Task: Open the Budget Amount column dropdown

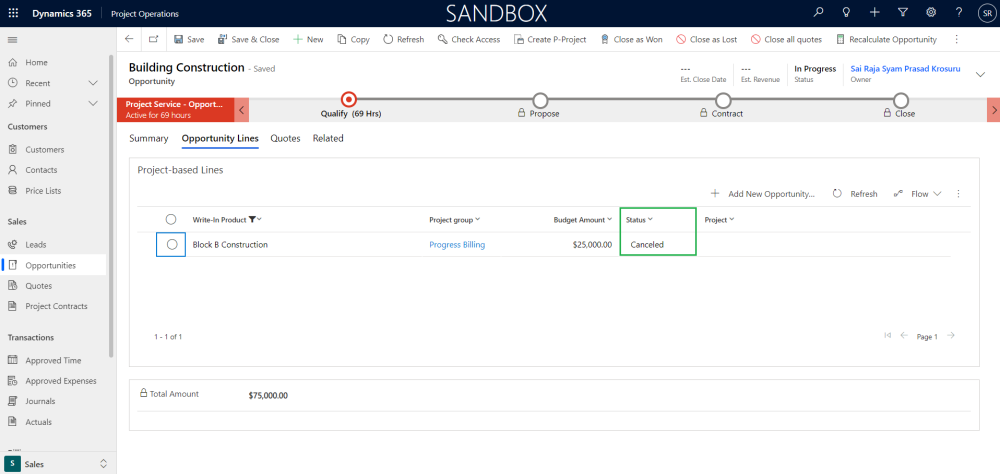Action: tap(609, 219)
